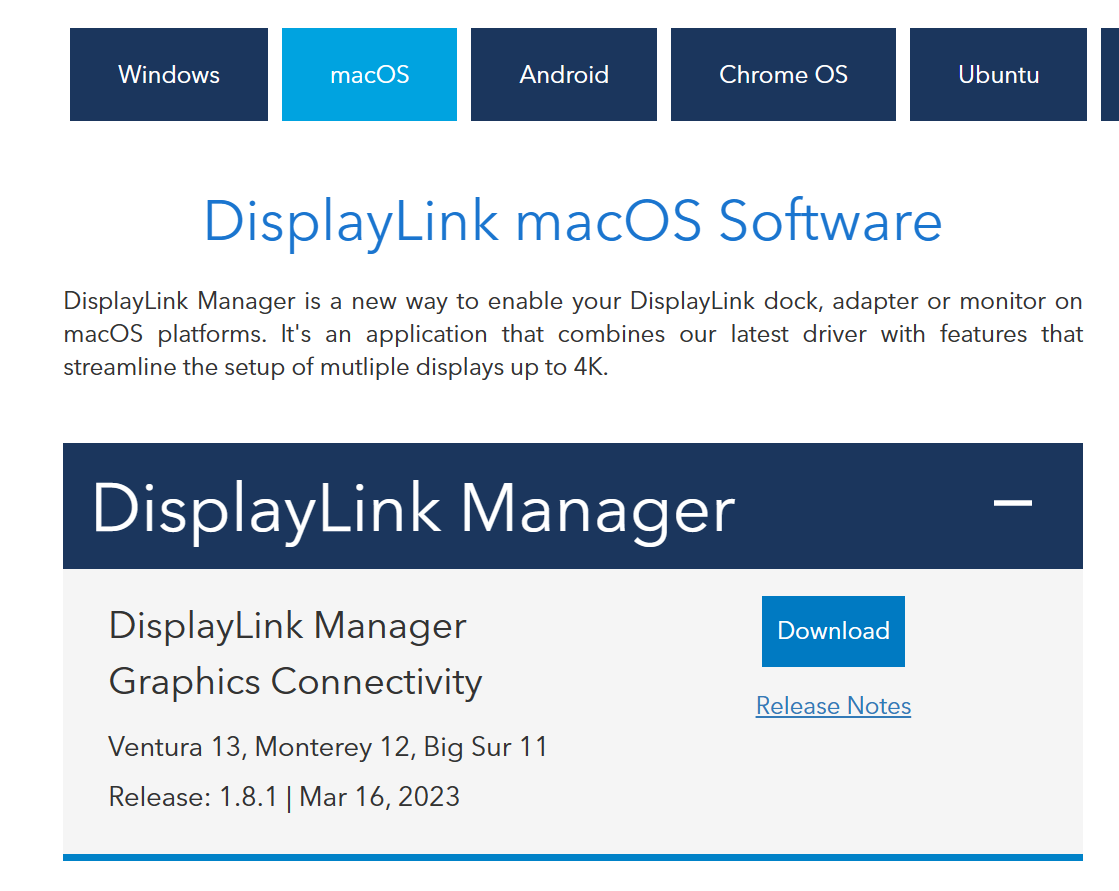
Task: Collapse the DisplayLink Manager section
Action: click(1013, 503)
